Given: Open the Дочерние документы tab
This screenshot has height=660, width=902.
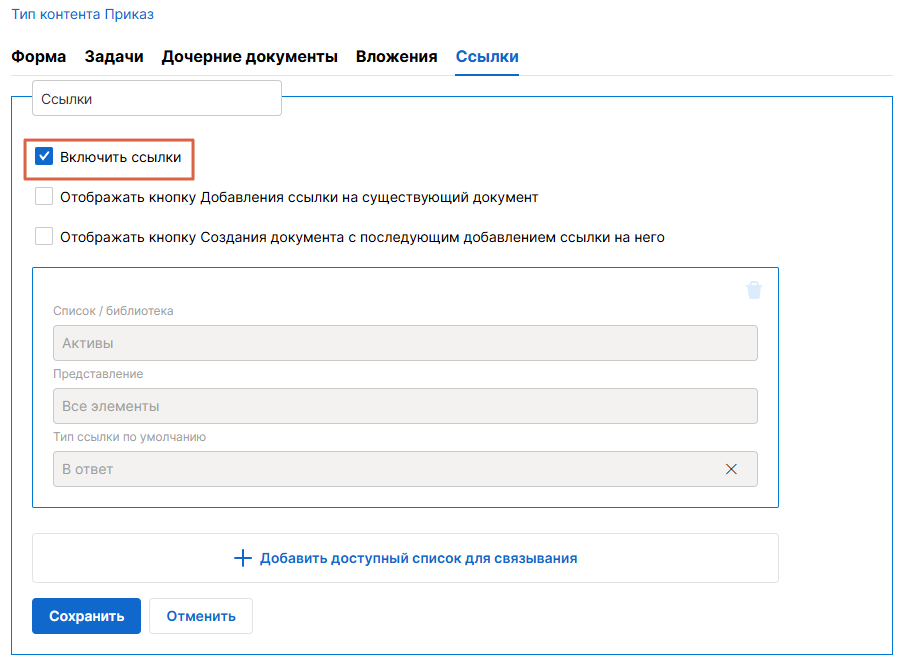Looking at the screenshot, I should [249, 56].
